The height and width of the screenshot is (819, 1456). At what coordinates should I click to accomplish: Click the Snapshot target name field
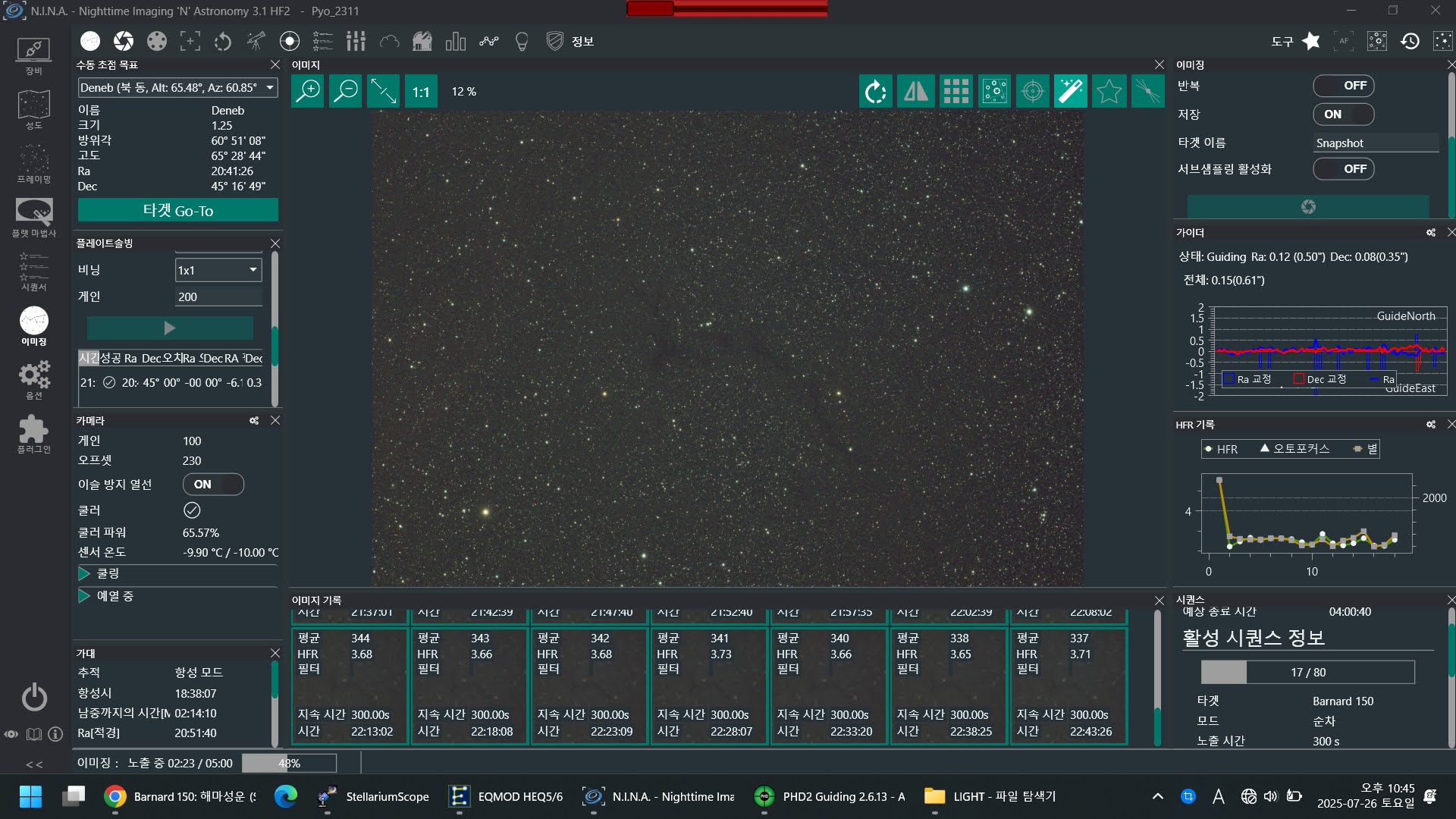[1375, 143]
